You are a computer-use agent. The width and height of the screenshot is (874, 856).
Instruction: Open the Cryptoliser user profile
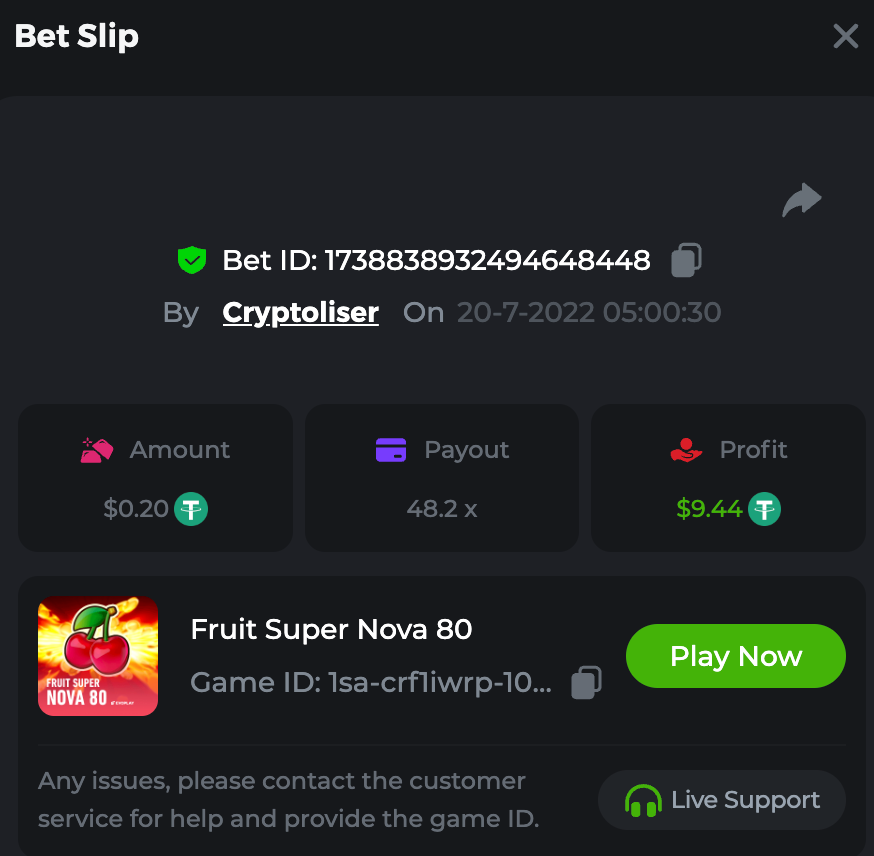click(300, 312)
